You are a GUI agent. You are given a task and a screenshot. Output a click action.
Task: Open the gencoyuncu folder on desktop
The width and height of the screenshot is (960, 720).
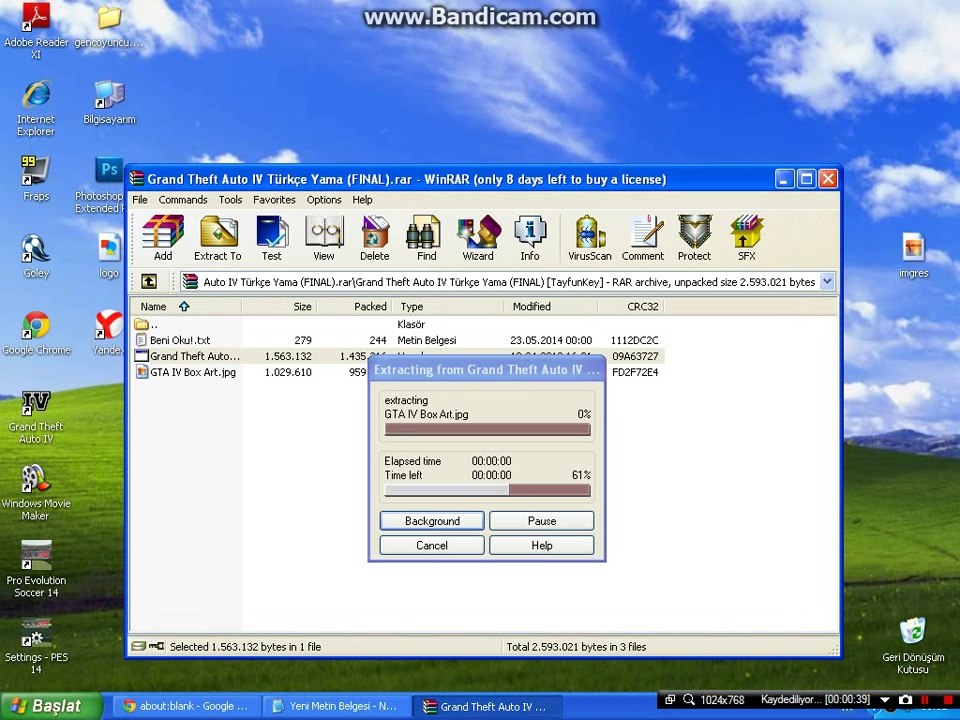point(109,26)
